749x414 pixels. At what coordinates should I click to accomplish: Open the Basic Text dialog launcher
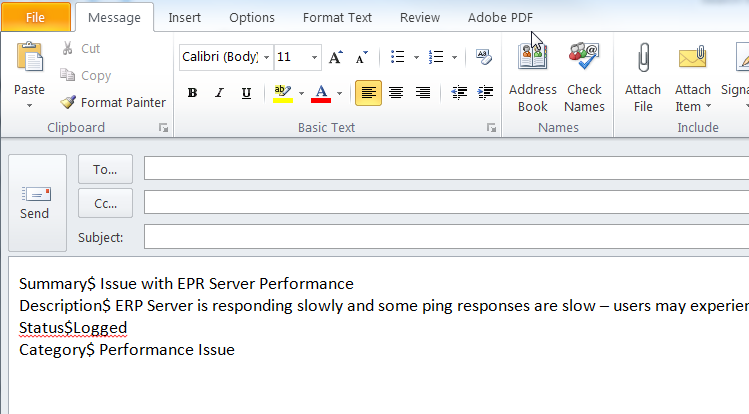[x=492, y=128]
